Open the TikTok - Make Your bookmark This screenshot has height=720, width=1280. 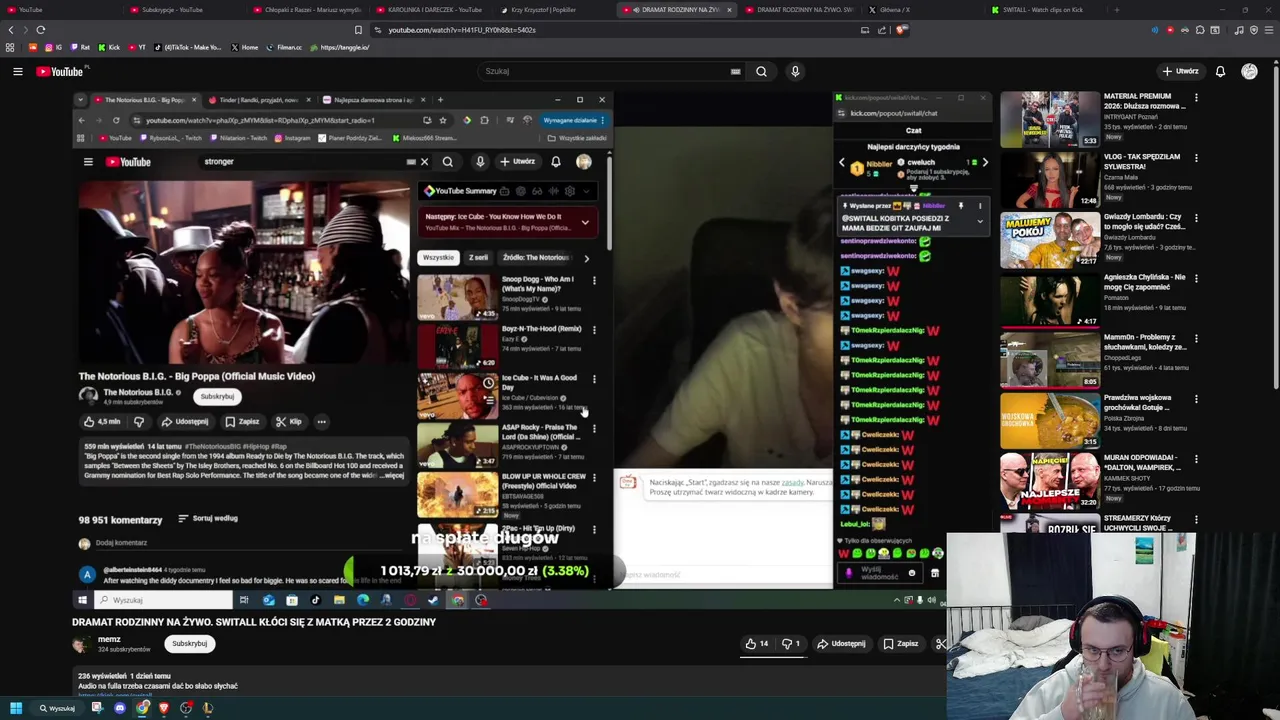[x=187, y=47]
